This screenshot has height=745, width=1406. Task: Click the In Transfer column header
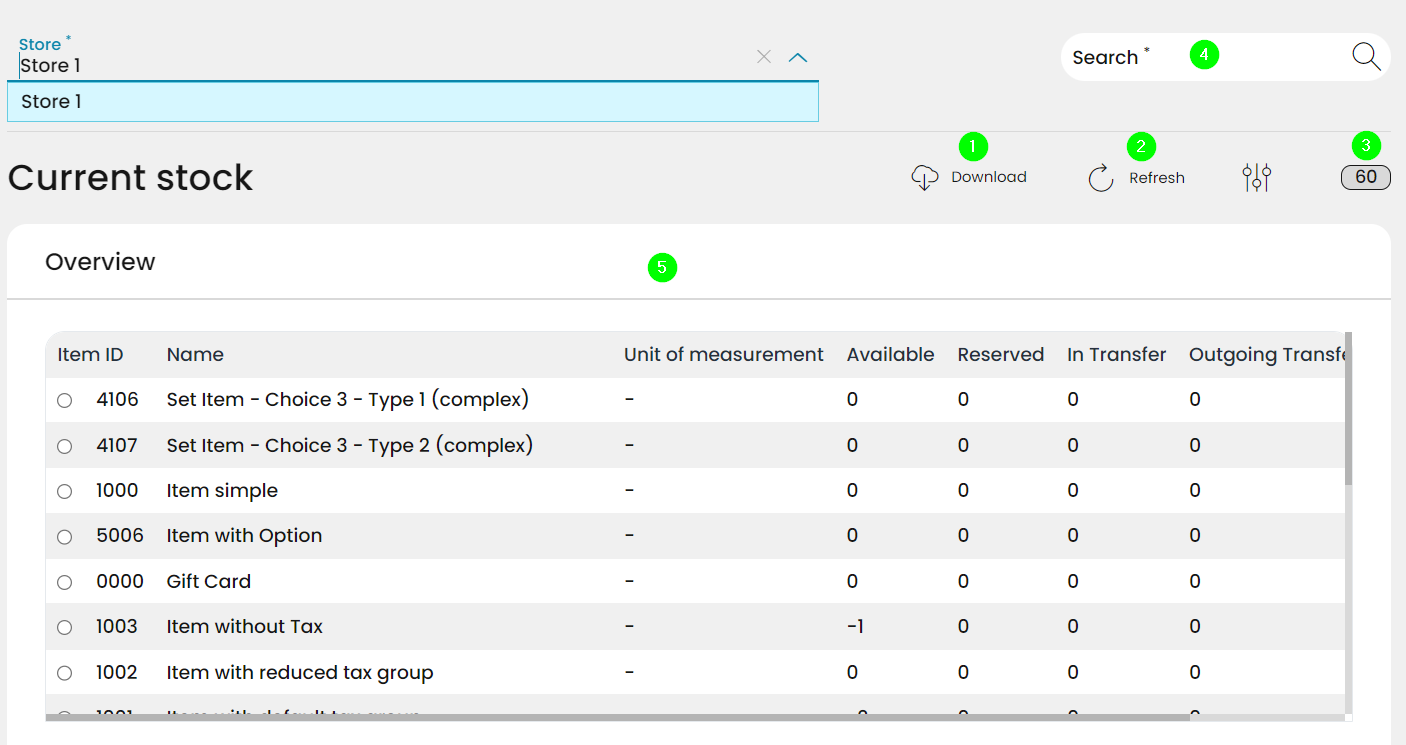click(x=1117, y=355)
